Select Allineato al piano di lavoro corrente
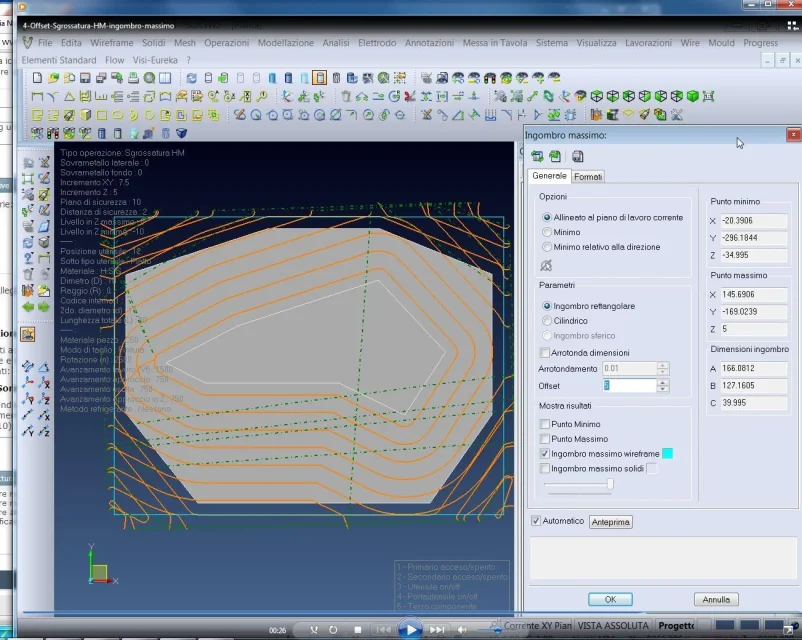This screenshot has height=640, width=802. (x=547, y=217)
